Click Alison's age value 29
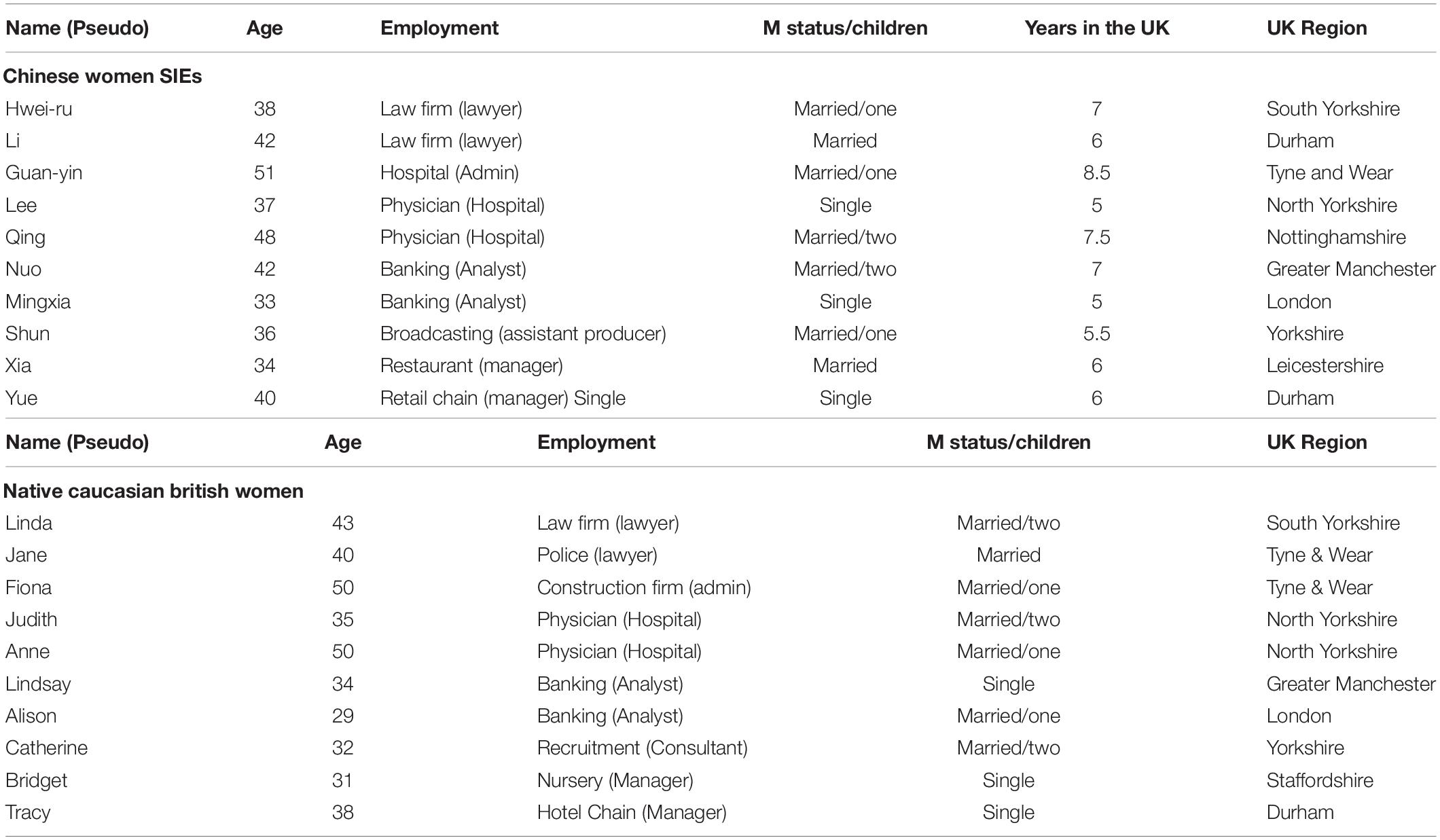This screenshot has height=840, width=1440. click(x=342, y=716)
